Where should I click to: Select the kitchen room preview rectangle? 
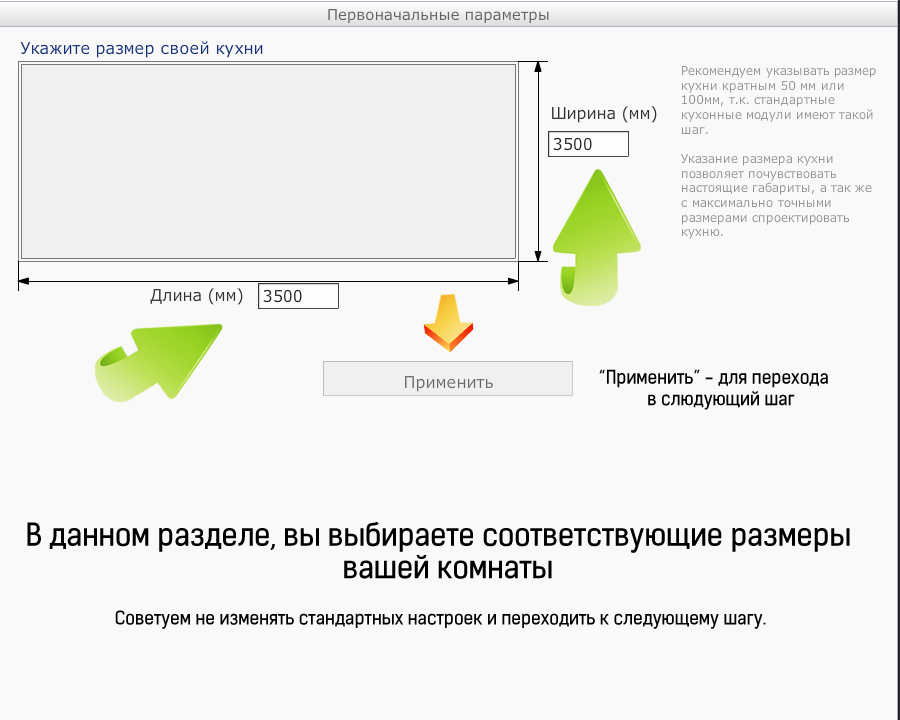pos(268,161)
